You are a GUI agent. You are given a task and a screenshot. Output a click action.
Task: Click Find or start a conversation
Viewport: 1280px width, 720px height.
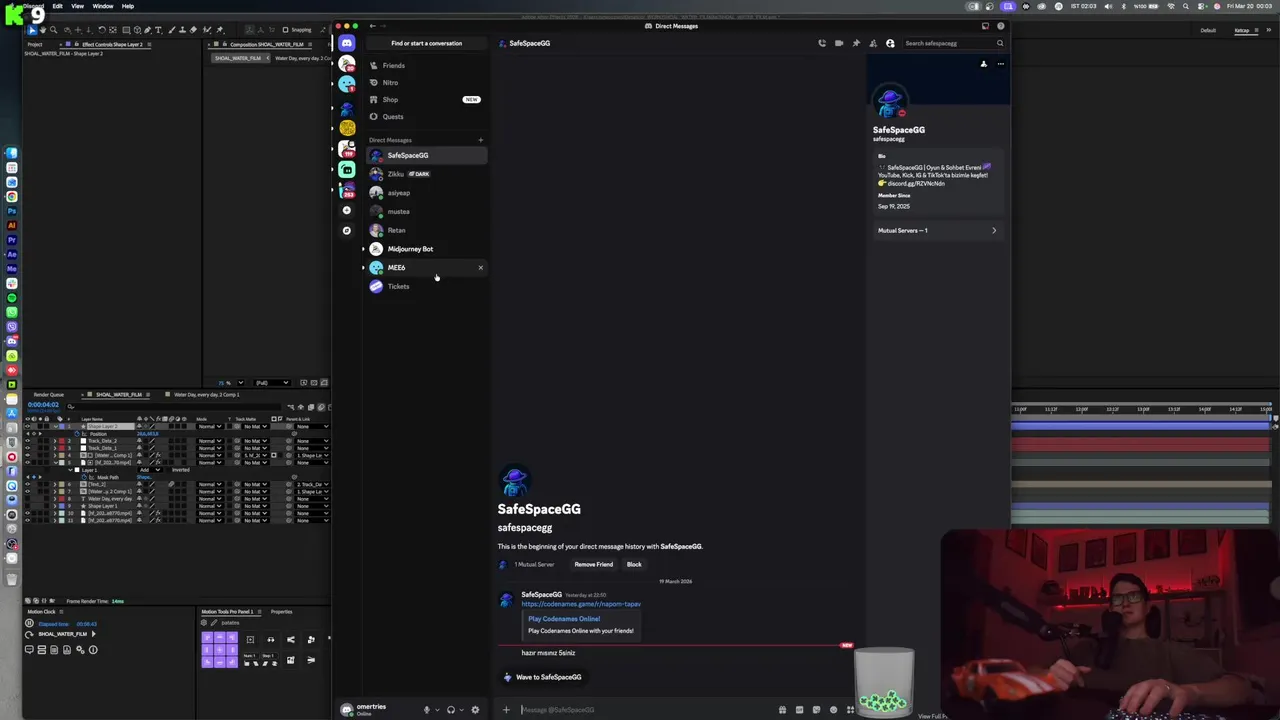pyautogui.click(x=427, y=43)
